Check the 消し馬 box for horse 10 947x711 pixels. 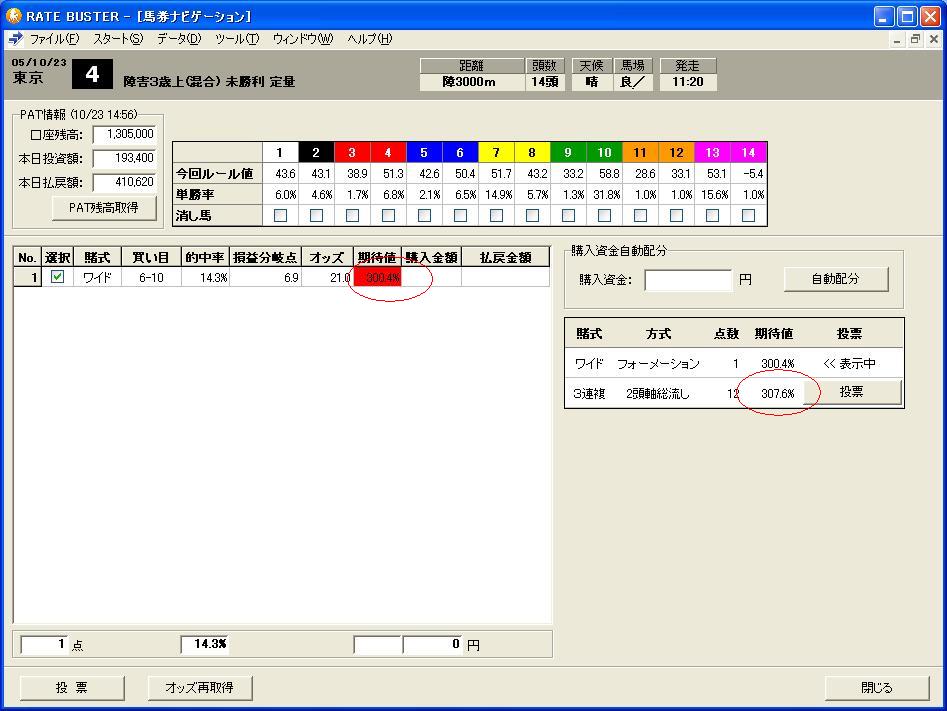[x=604, y=215]
